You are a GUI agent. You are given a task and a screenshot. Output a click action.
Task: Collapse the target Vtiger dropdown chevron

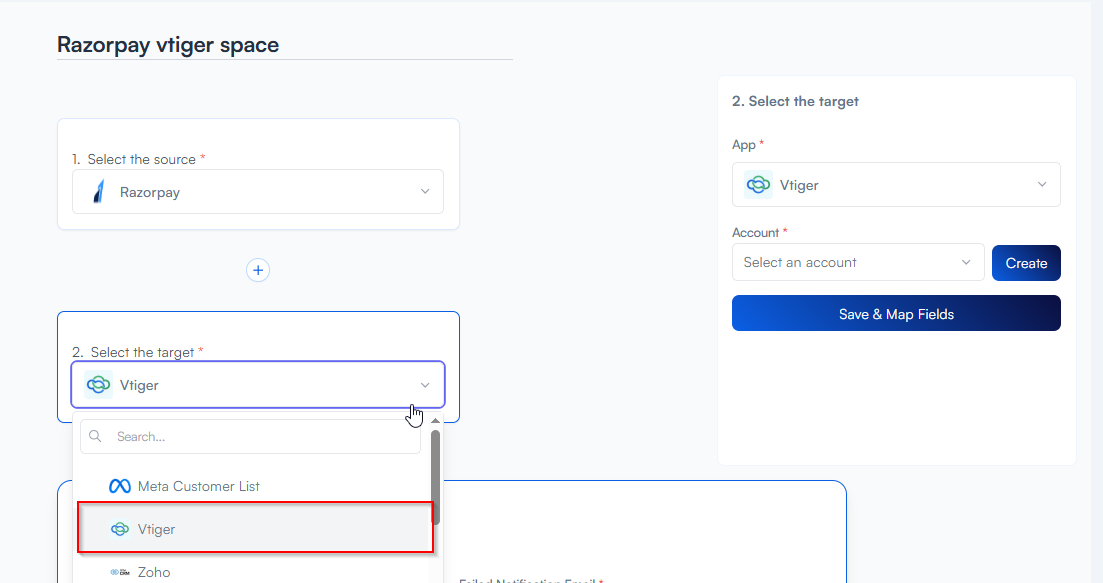[425, 385]
